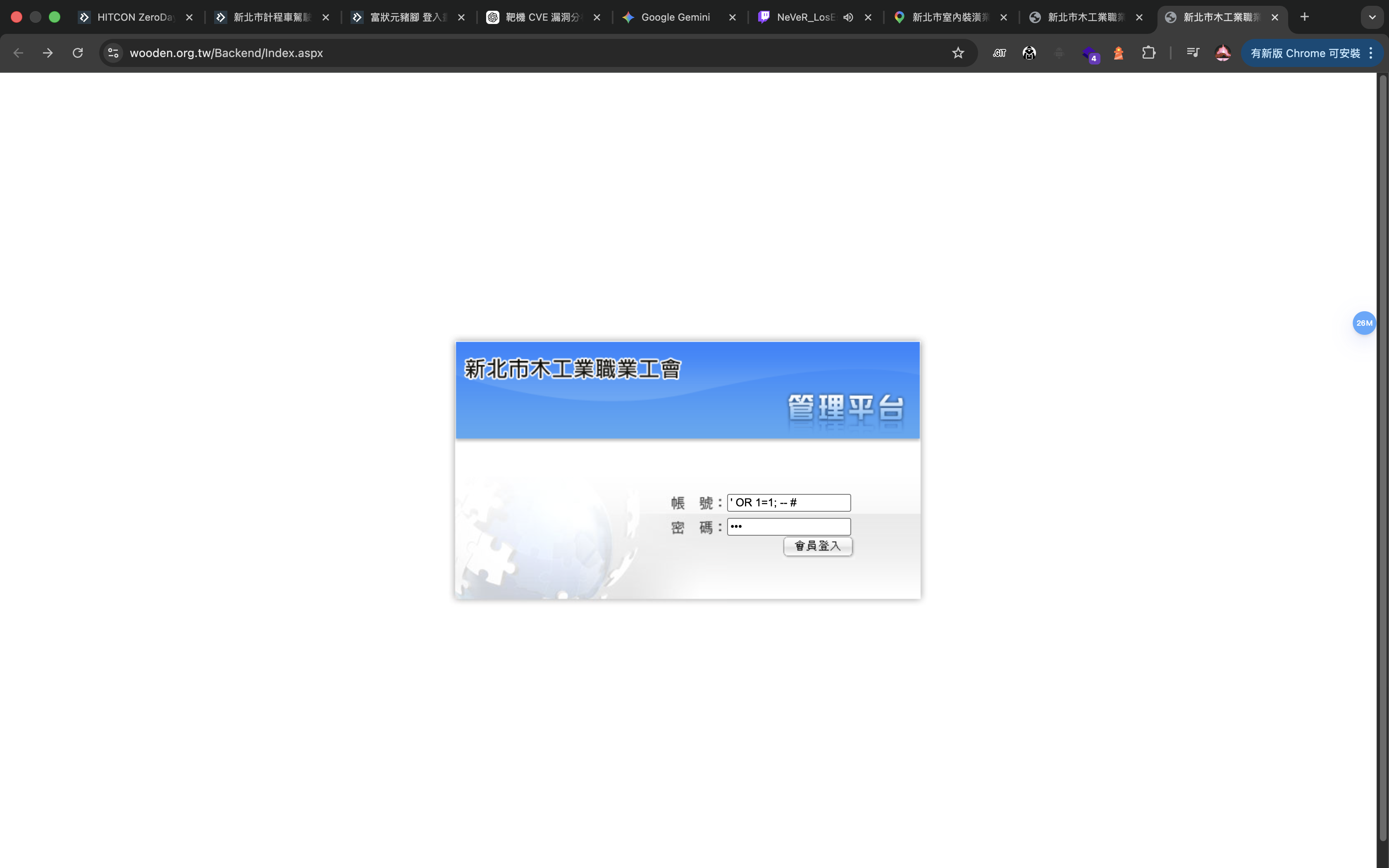Close the 富狀元豬腳 tab
Screen dimensions: 1389x868
click(461, 17)
